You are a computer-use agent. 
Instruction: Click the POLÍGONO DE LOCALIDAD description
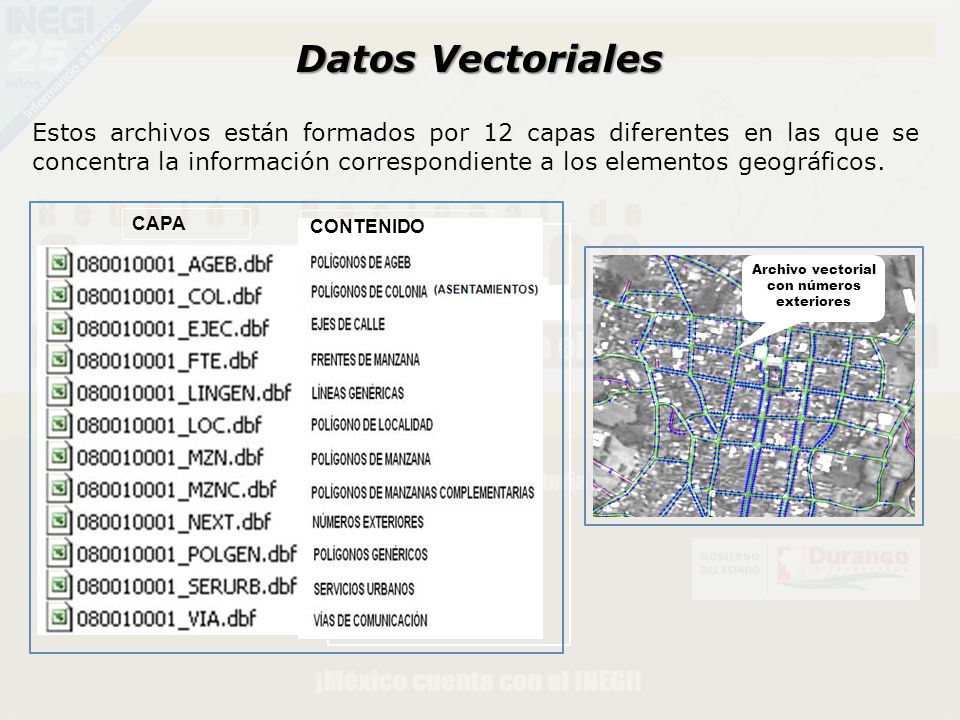click(x=372, y=425)
